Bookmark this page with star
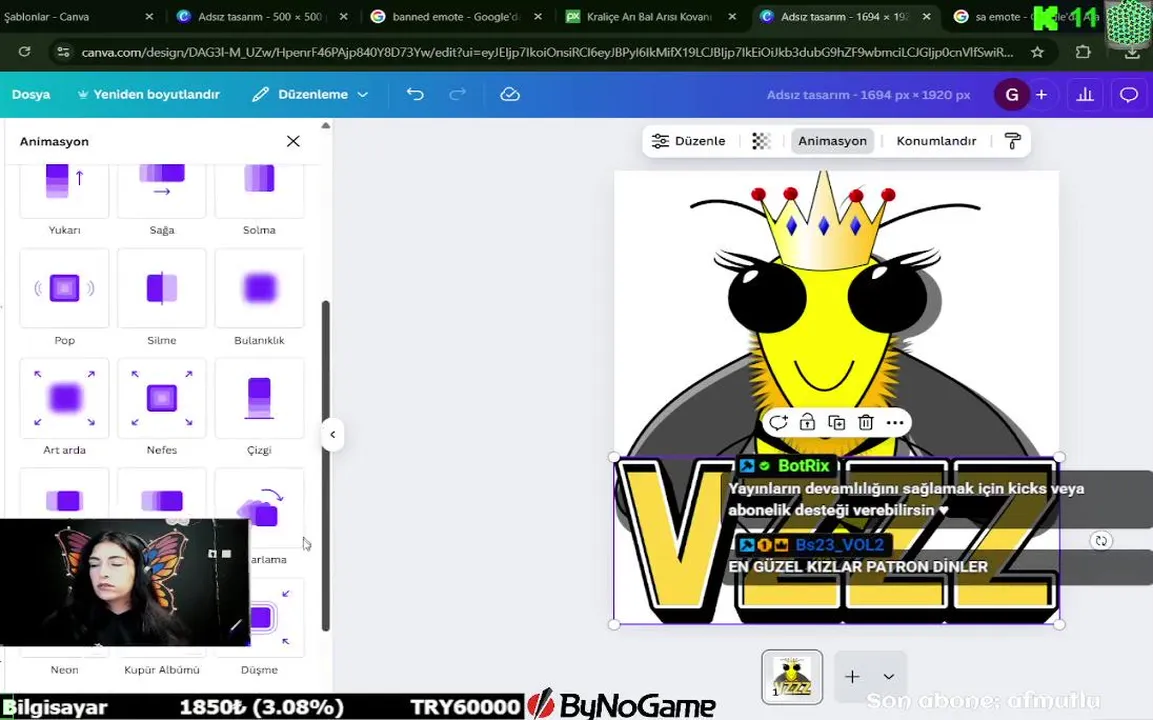Viewport: 1153px width, 720px height. [x=1037, y=52]
